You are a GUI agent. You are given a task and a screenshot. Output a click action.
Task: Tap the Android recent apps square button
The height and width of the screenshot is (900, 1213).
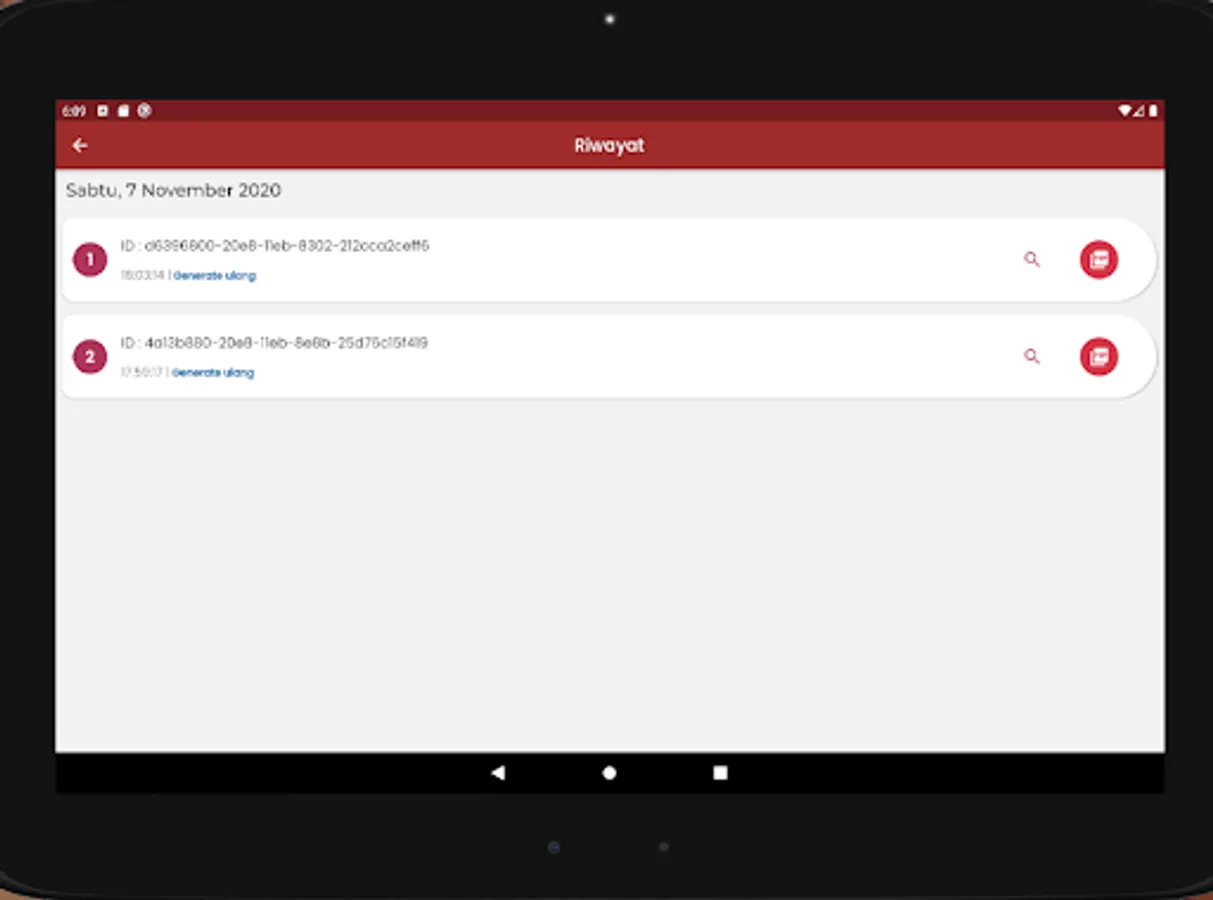tap(720, 773)
